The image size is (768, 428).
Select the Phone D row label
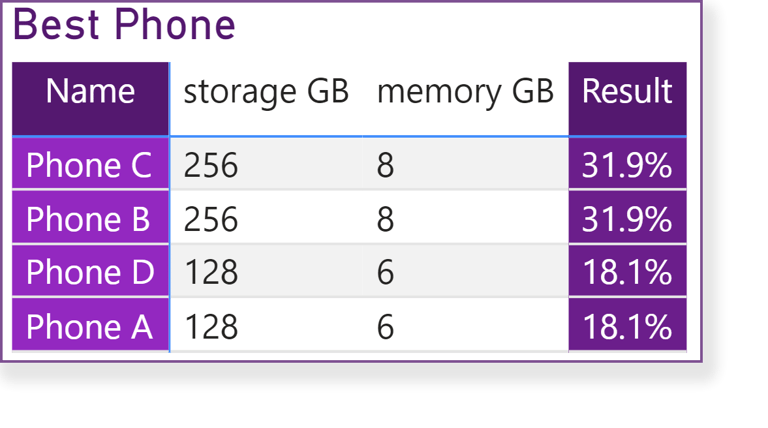(90, 271)
